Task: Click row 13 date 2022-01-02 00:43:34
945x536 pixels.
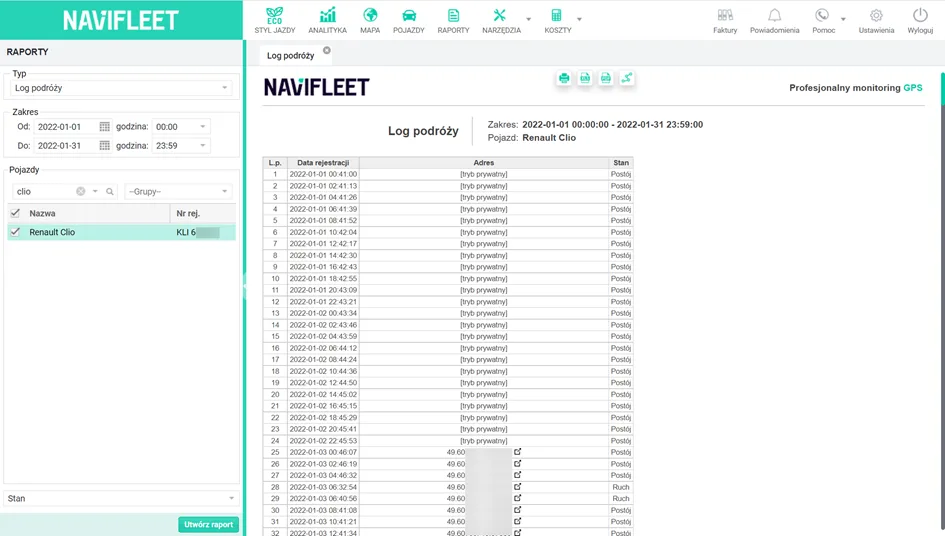Action: pos(323,313)
